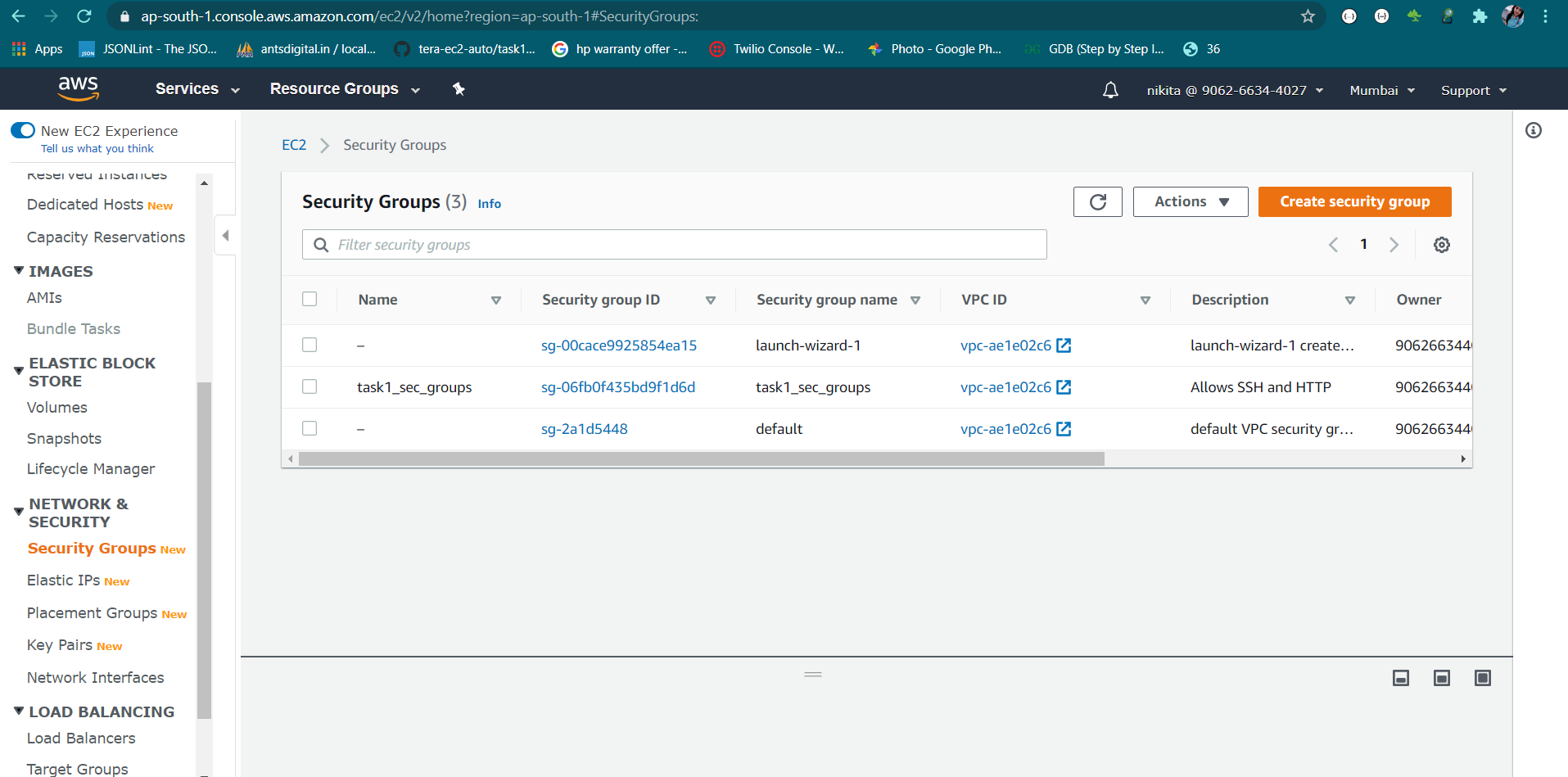Viewport: 1568px width, 777px height.
Task: Collapse the left navigation using the arrow icon
Action: tap(225, 234)
